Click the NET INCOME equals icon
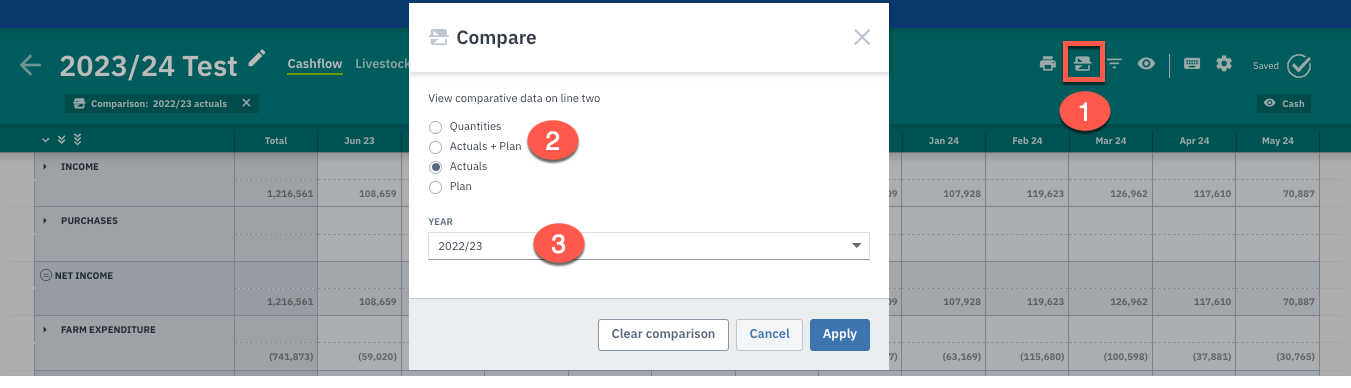The width and height of the screenshot is (1351, 388). (45, 275)
